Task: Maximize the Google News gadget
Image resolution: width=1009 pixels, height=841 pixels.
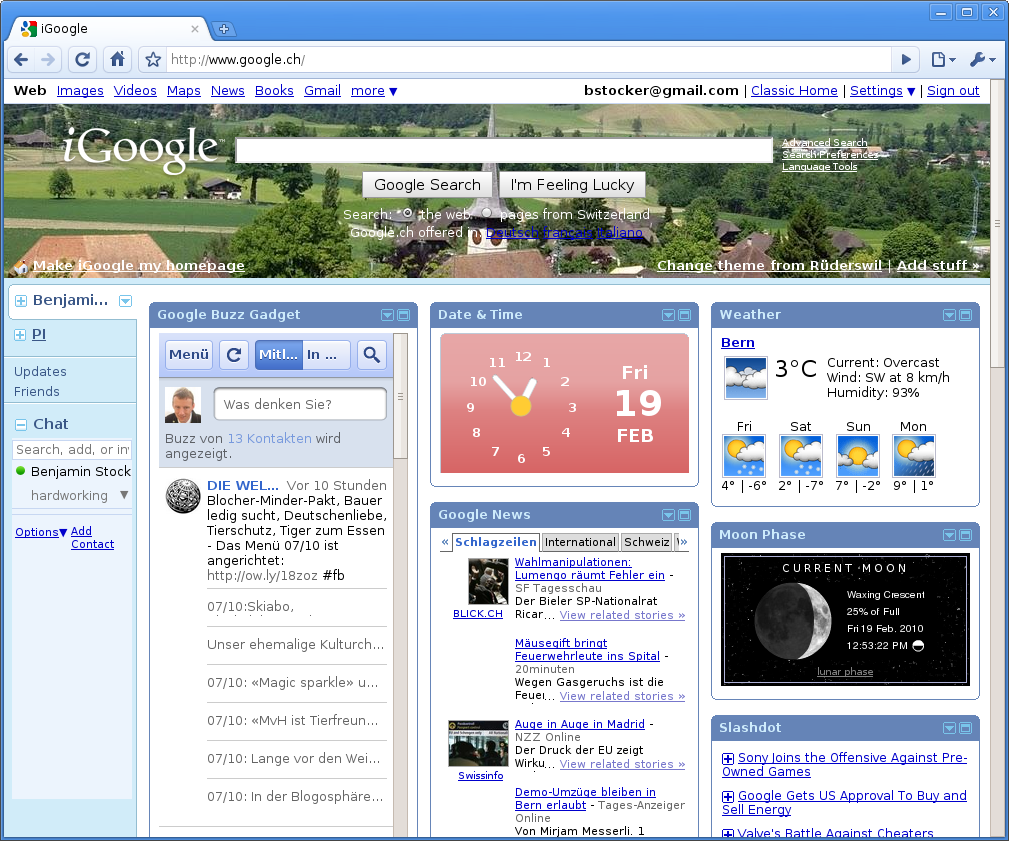Action: (685, 515)
